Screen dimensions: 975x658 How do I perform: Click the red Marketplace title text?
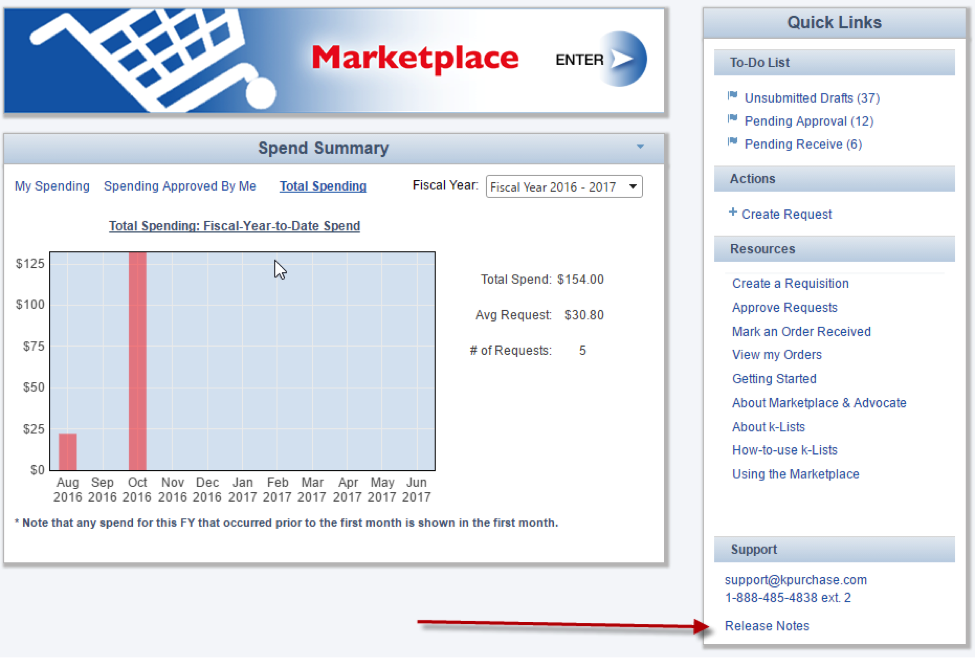tap(415, 58)
